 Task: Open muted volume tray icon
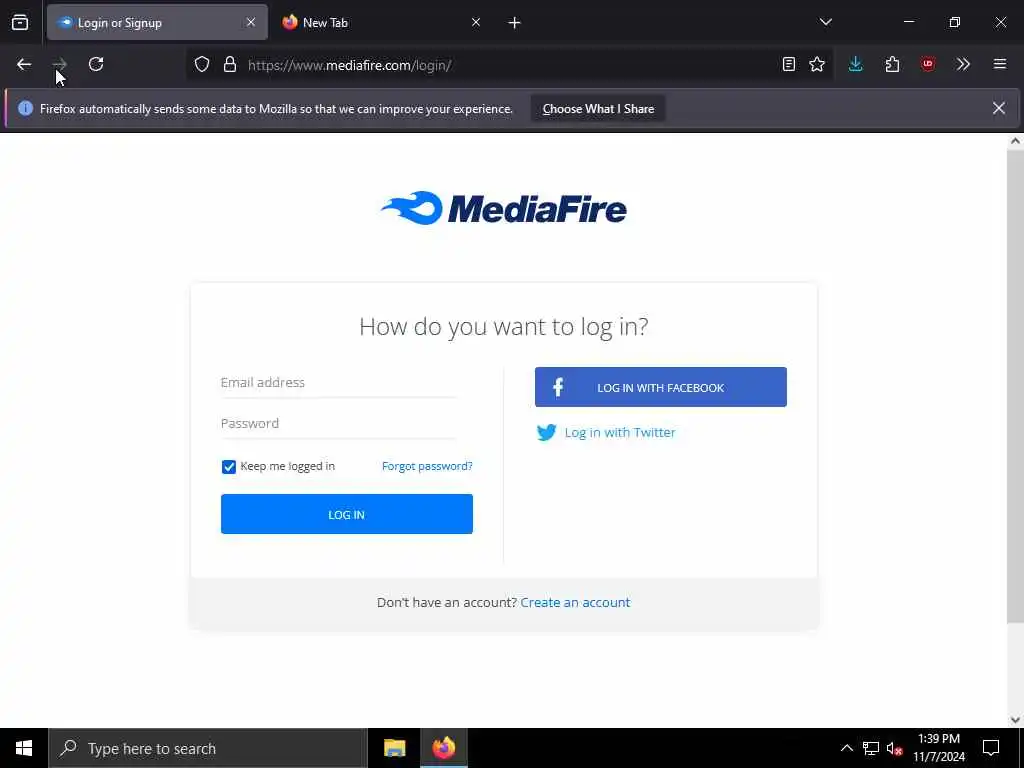click(x=895, y=748)
